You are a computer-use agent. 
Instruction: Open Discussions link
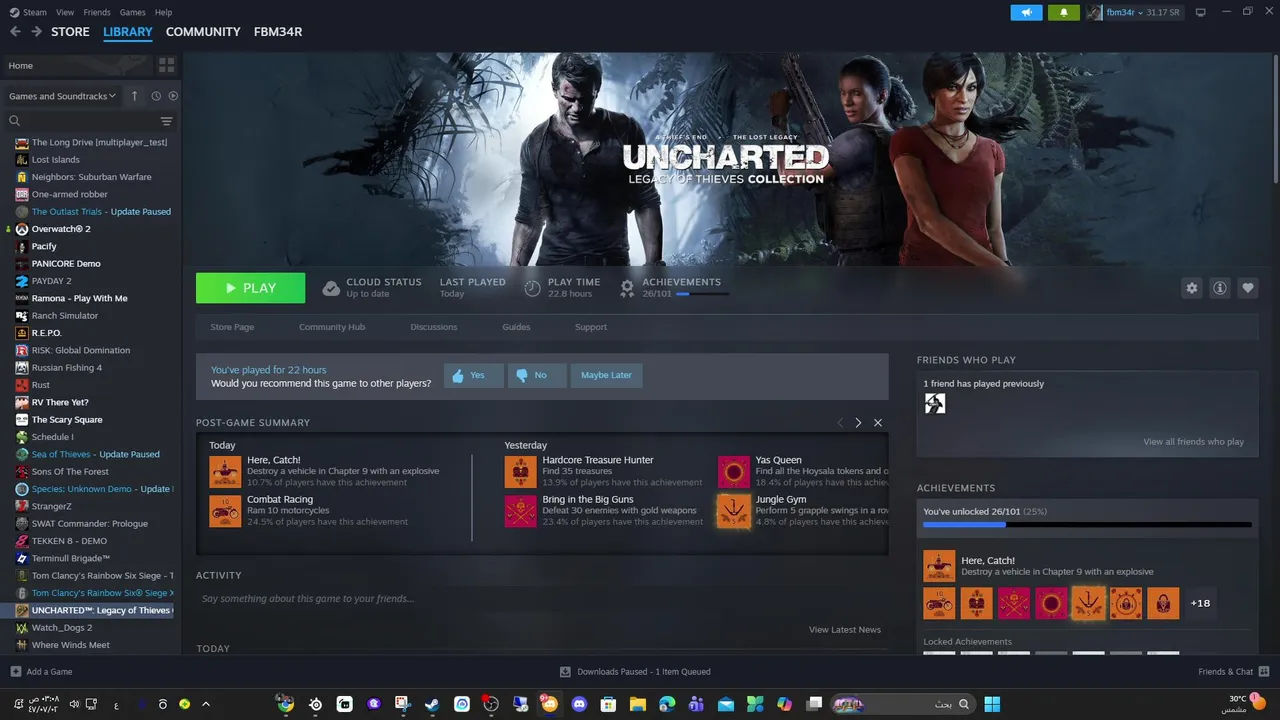(x=434, y=327)
